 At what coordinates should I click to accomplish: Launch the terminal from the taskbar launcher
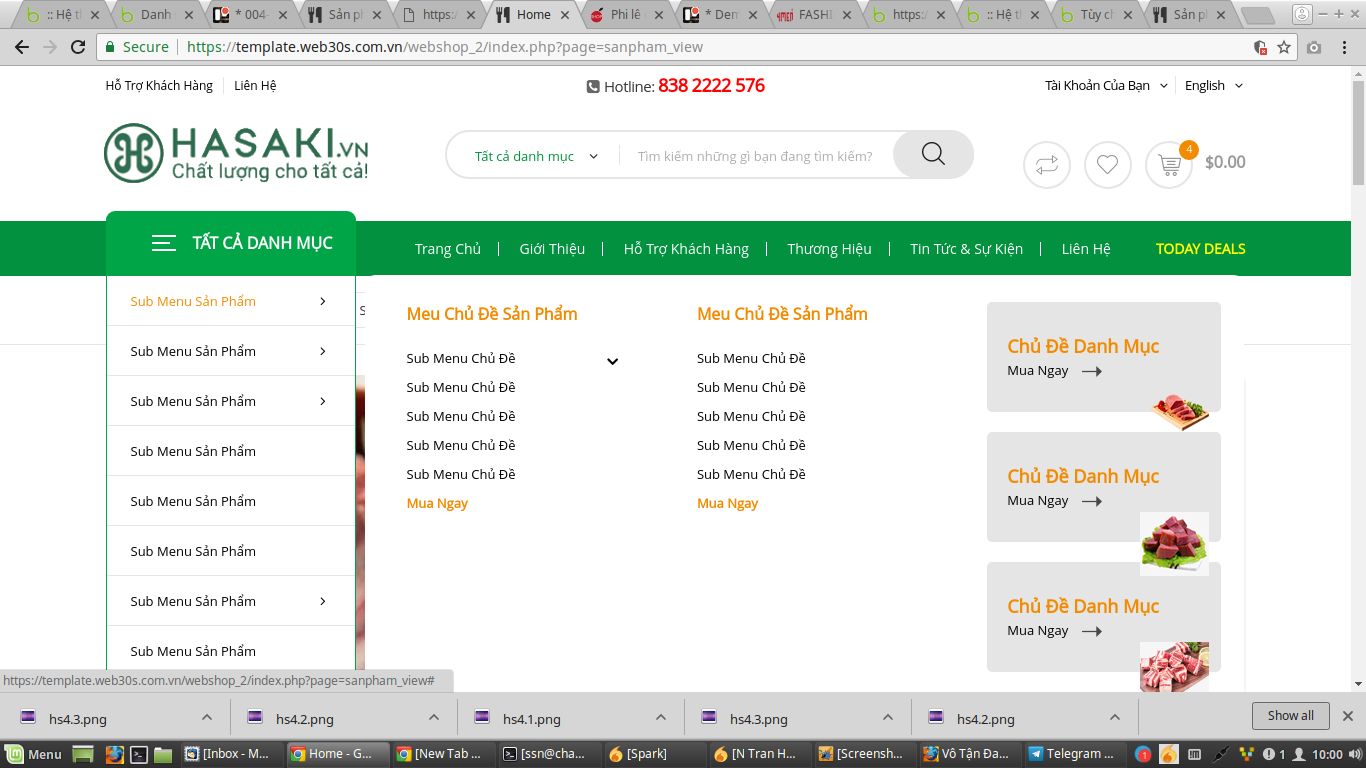pos(140,754)
